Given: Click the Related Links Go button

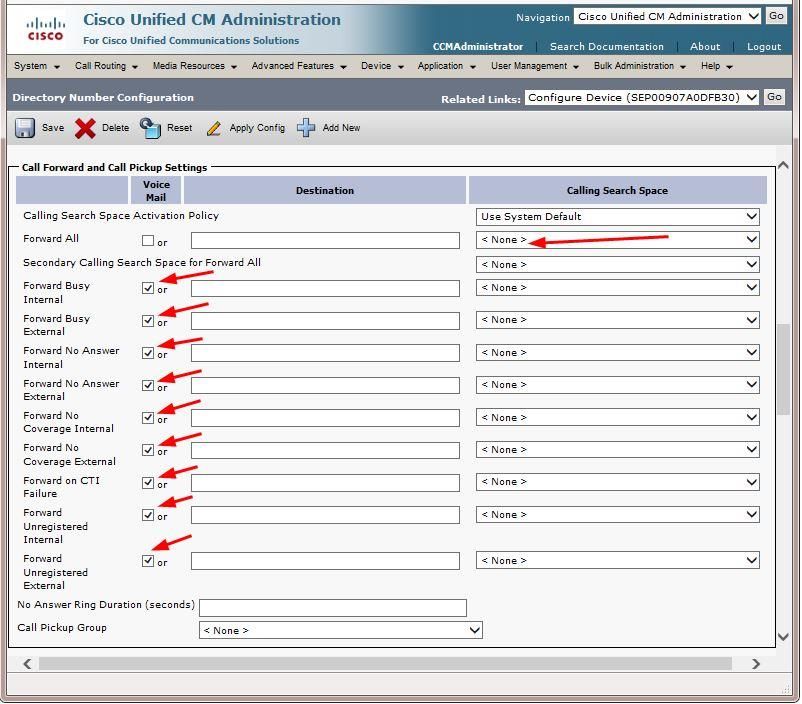Looking at the screenshot, I should pyautogui.click(x=774, y=97).
